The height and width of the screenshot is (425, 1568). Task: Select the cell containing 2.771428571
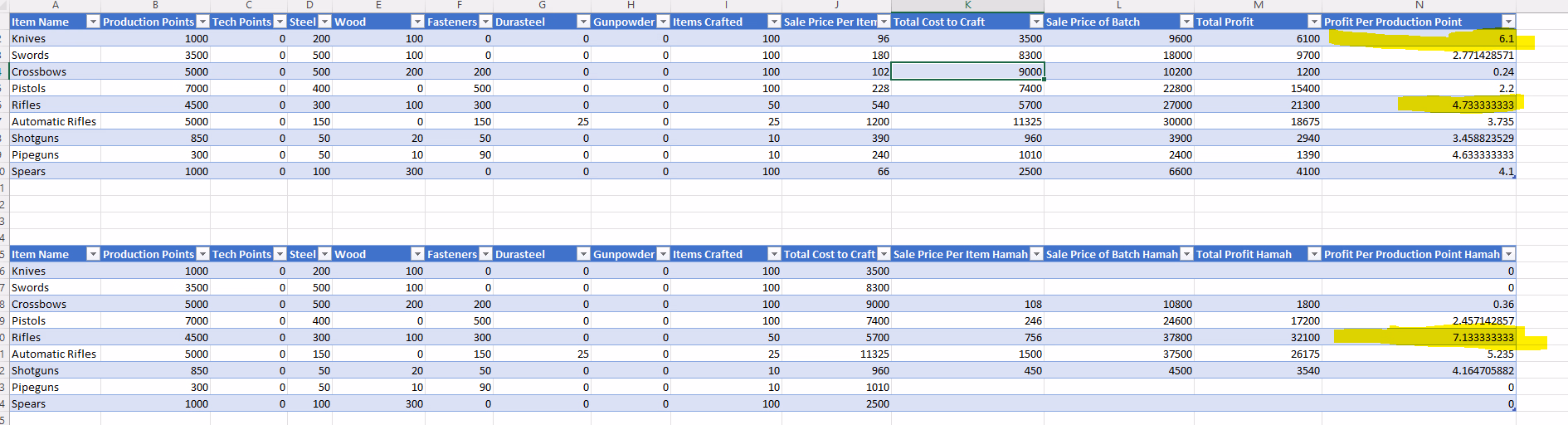1419,55
